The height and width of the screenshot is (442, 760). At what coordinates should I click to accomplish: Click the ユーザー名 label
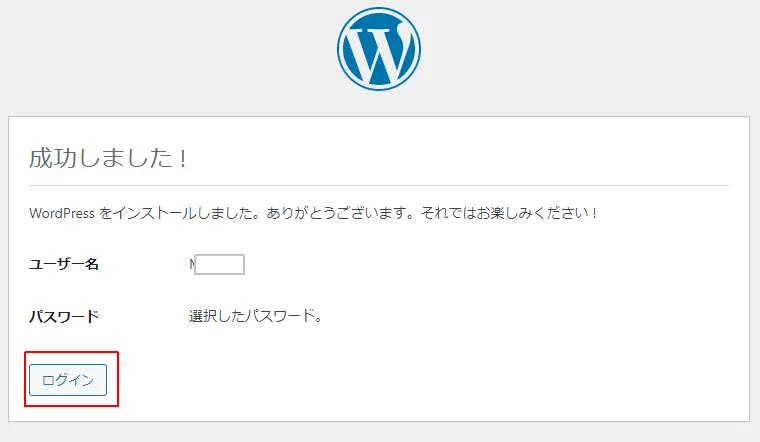[x=64, y=264]
